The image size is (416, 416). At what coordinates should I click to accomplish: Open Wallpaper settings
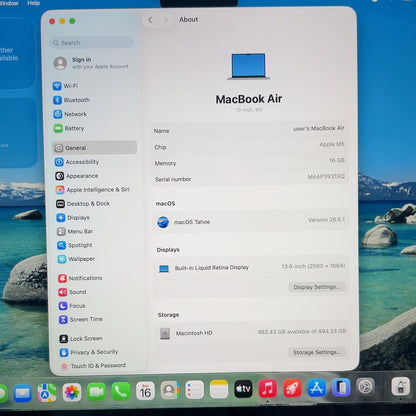pyautogui.click(x=76, y=259)
